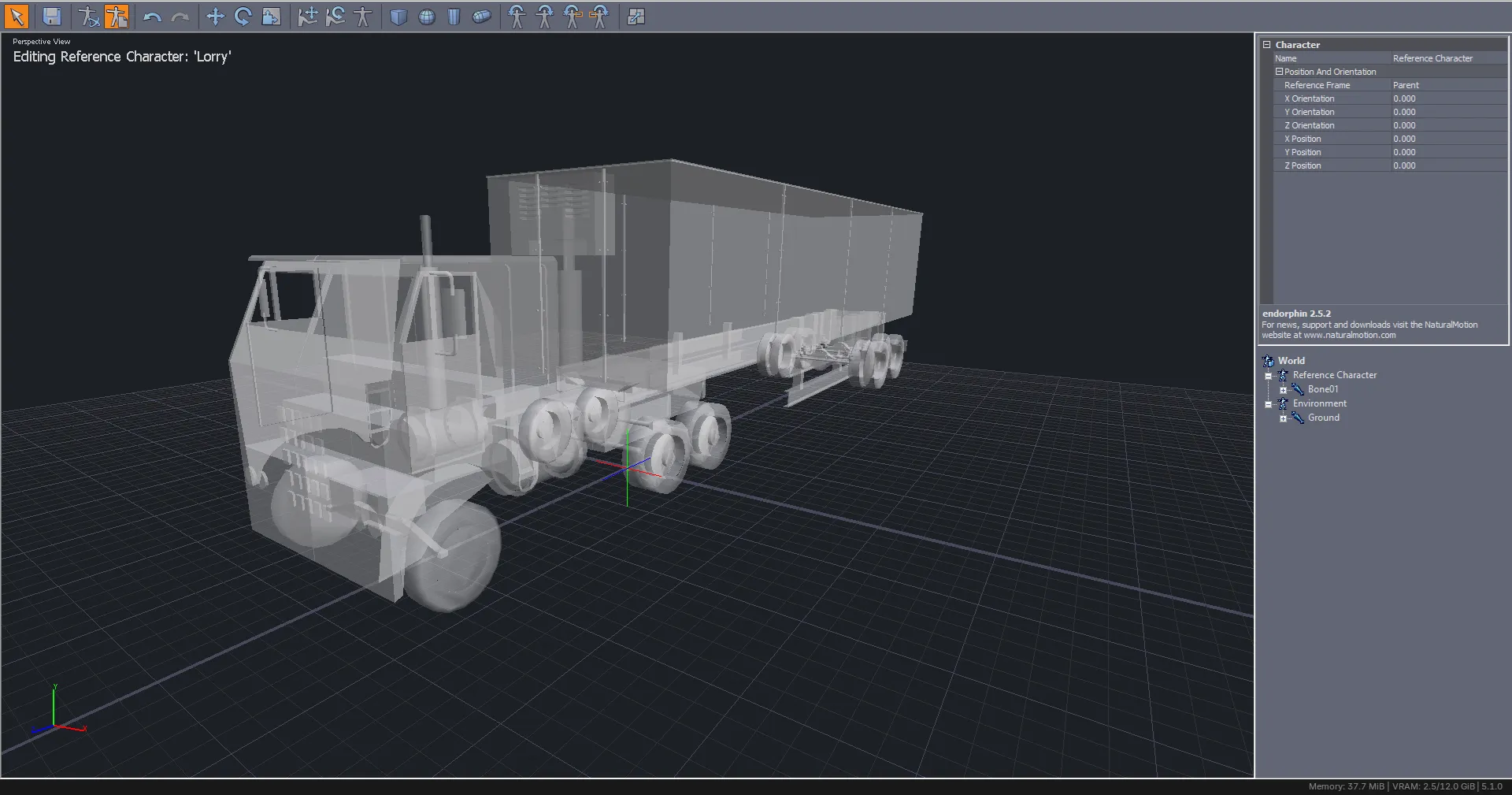This screenshot has height=795, width=1512.
Task: Collapse the Position And Orientation group
Action: (x=1280, y=72)
